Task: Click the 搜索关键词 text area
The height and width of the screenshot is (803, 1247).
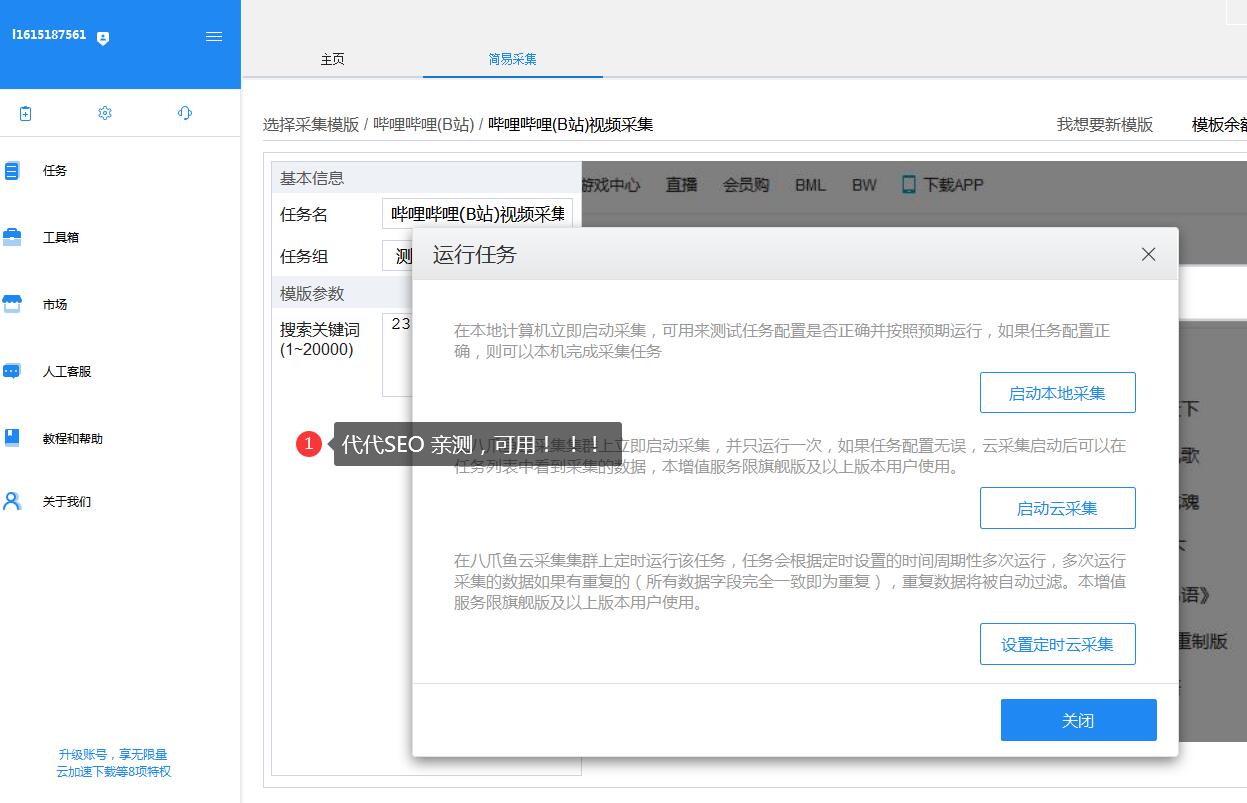Action: tap(398, 355)
